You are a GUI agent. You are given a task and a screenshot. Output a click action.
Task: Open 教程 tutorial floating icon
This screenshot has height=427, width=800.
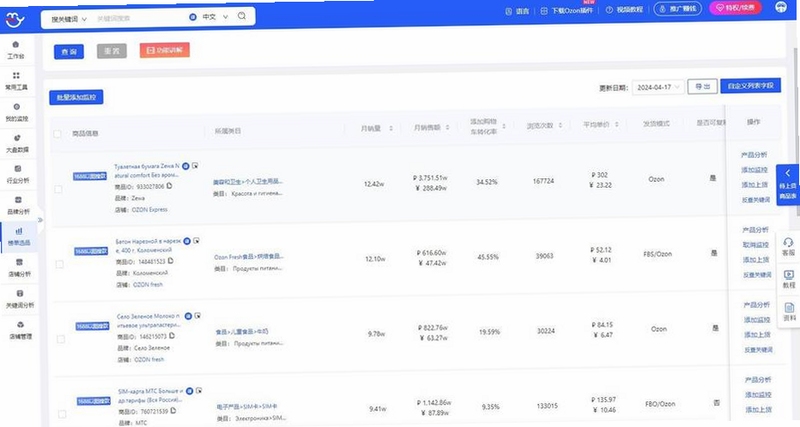[x=789, y=279]
